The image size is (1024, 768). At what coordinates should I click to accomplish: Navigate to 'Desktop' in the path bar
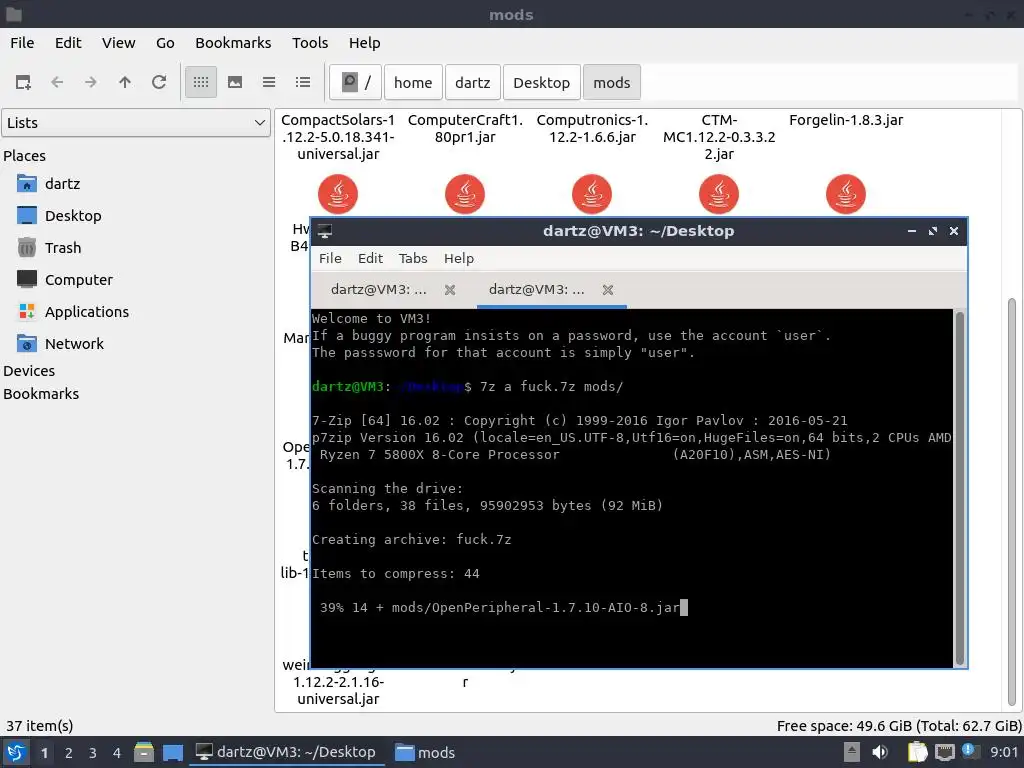click(x=541, y=82)
